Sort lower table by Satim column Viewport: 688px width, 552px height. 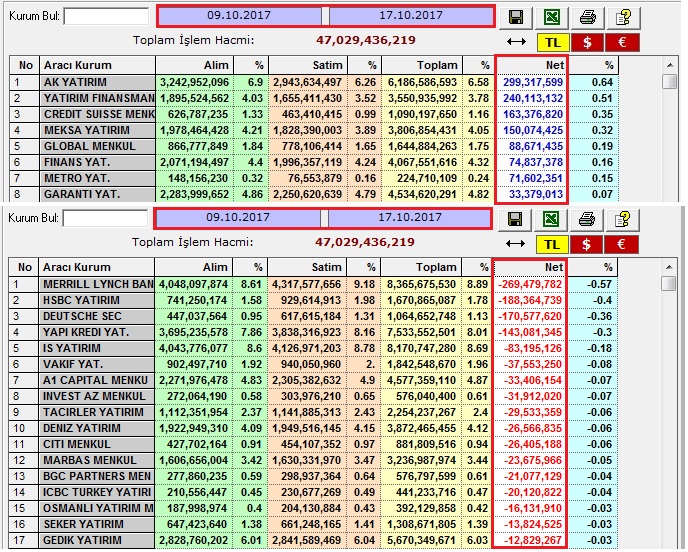[307, 267]
